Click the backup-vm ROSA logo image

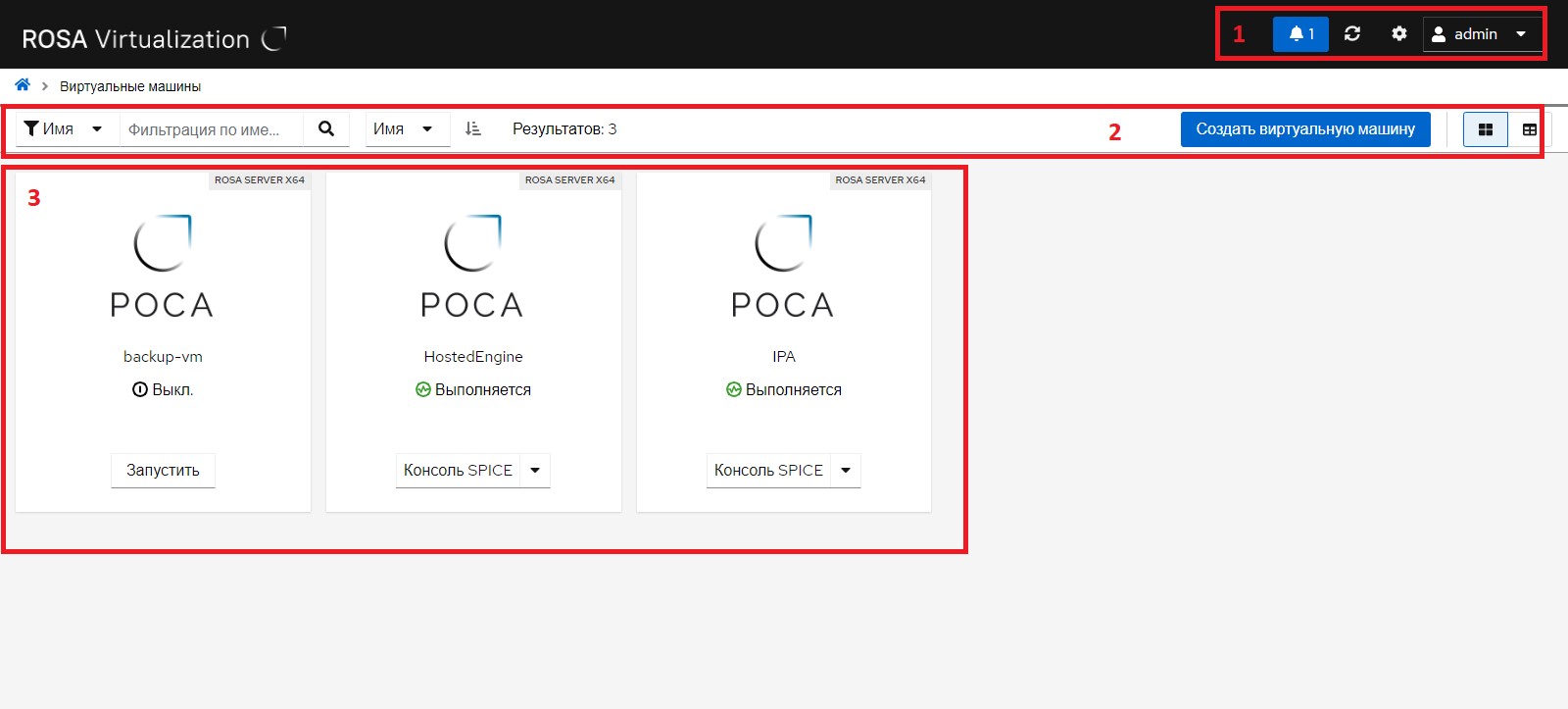[163, 265]
